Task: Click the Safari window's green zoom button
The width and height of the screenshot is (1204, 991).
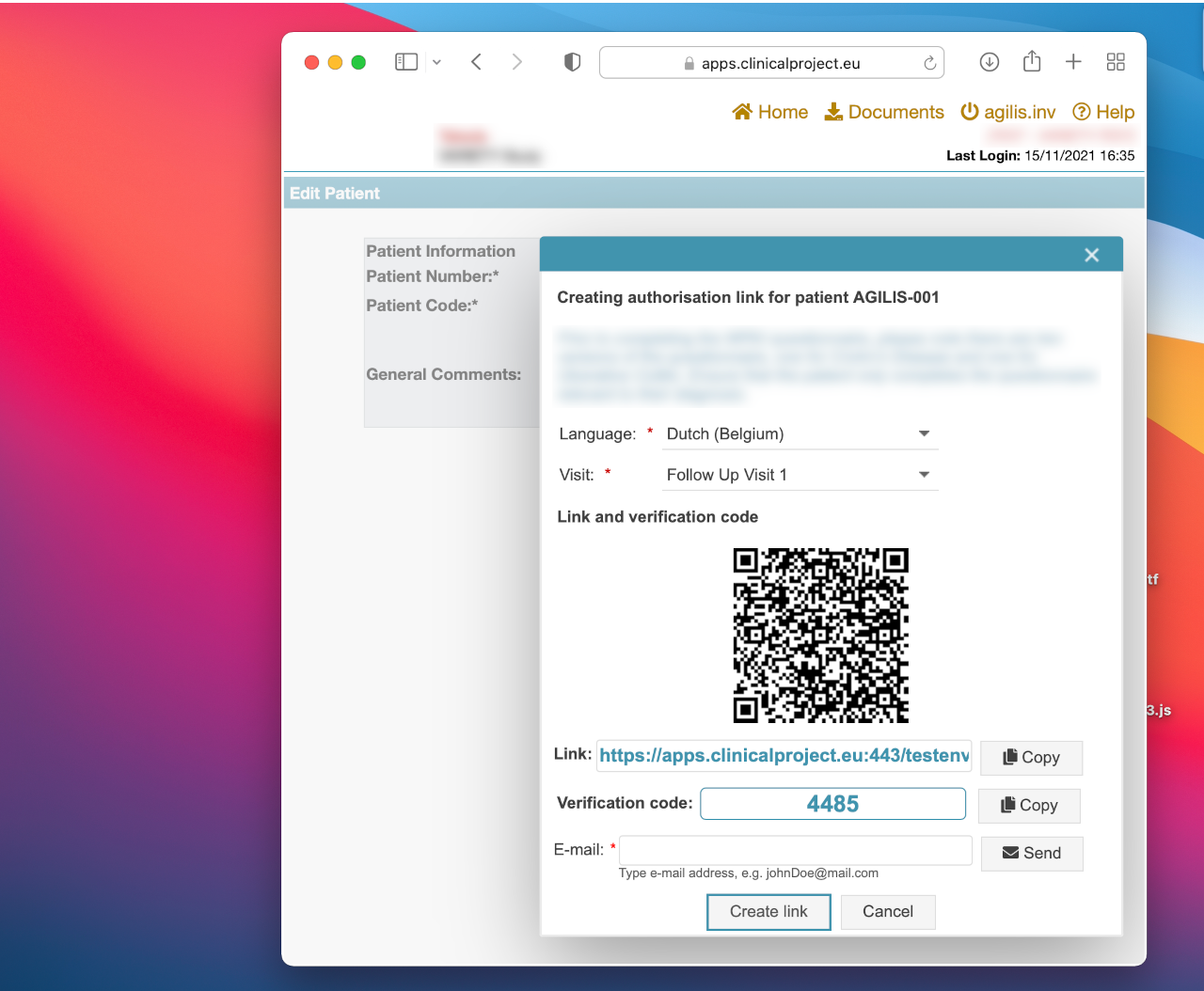Action: pyautogui.click(x=358, y=62)
